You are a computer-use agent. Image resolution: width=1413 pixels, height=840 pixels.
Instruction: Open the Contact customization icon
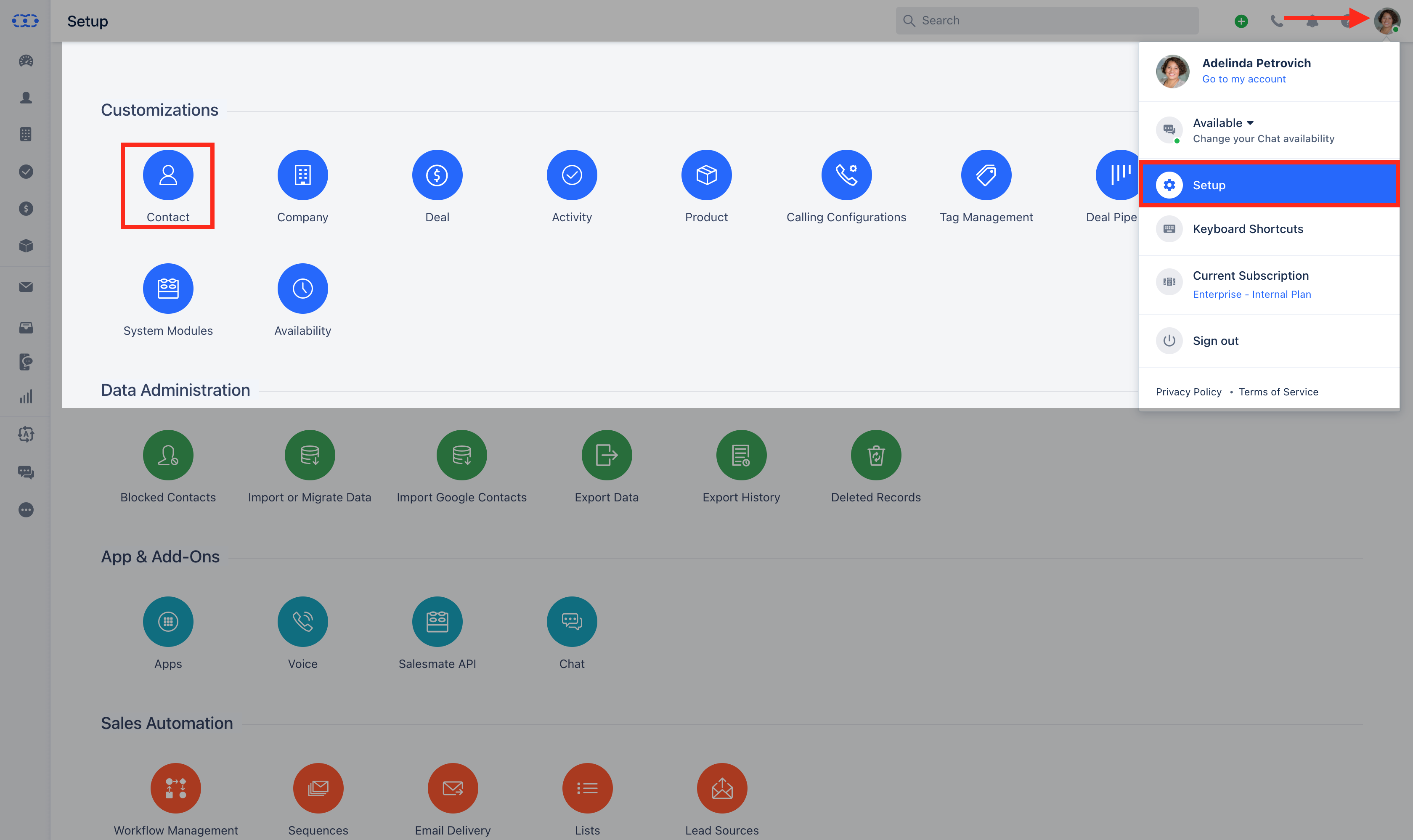(167, 175)
